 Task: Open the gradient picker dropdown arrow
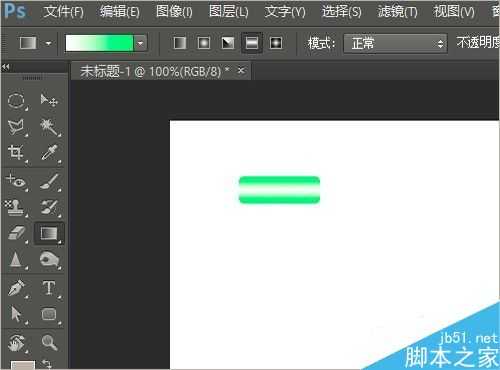click(x=141, y=43)
